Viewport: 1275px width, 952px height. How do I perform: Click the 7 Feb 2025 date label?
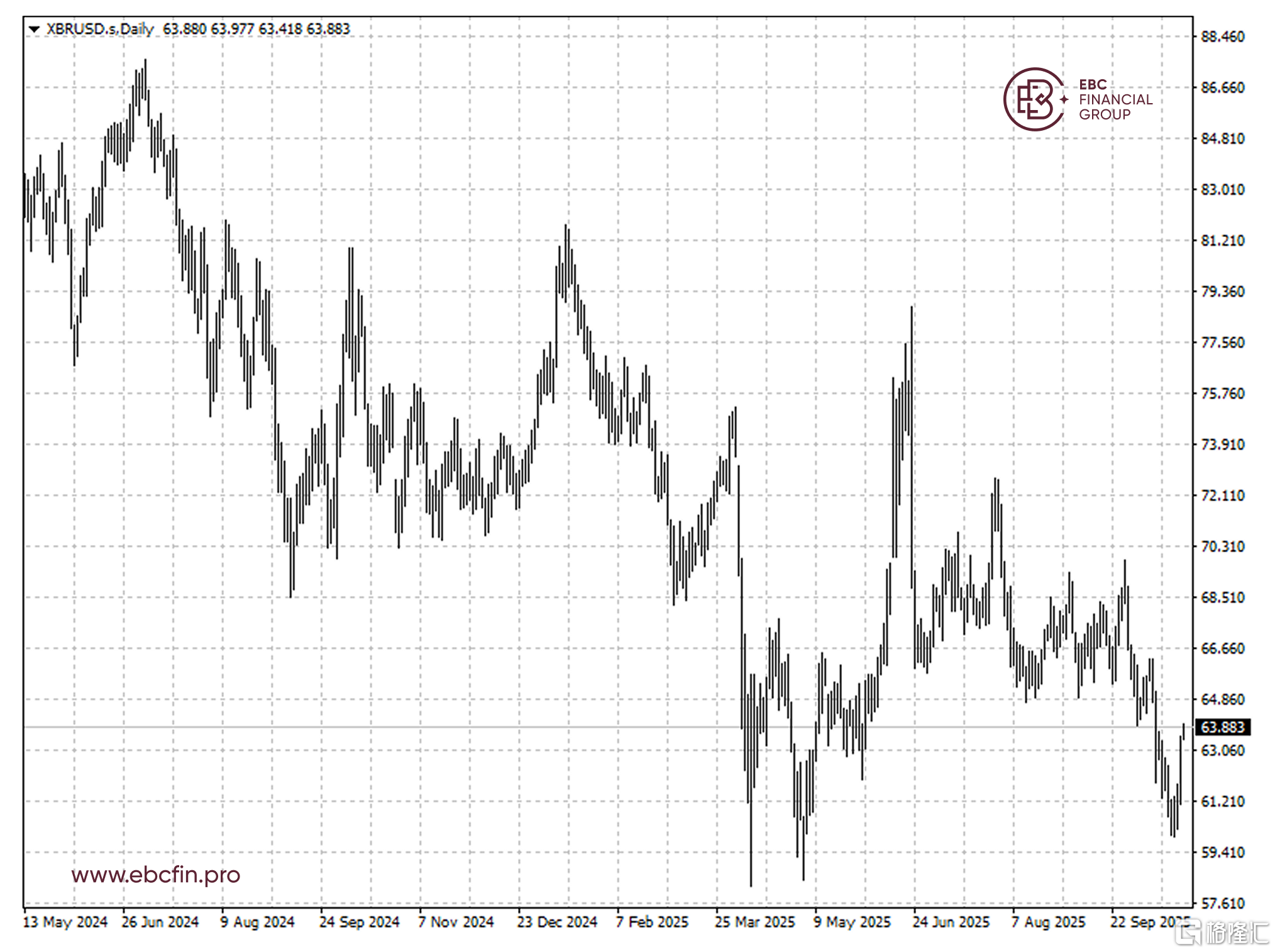[652, 922]
